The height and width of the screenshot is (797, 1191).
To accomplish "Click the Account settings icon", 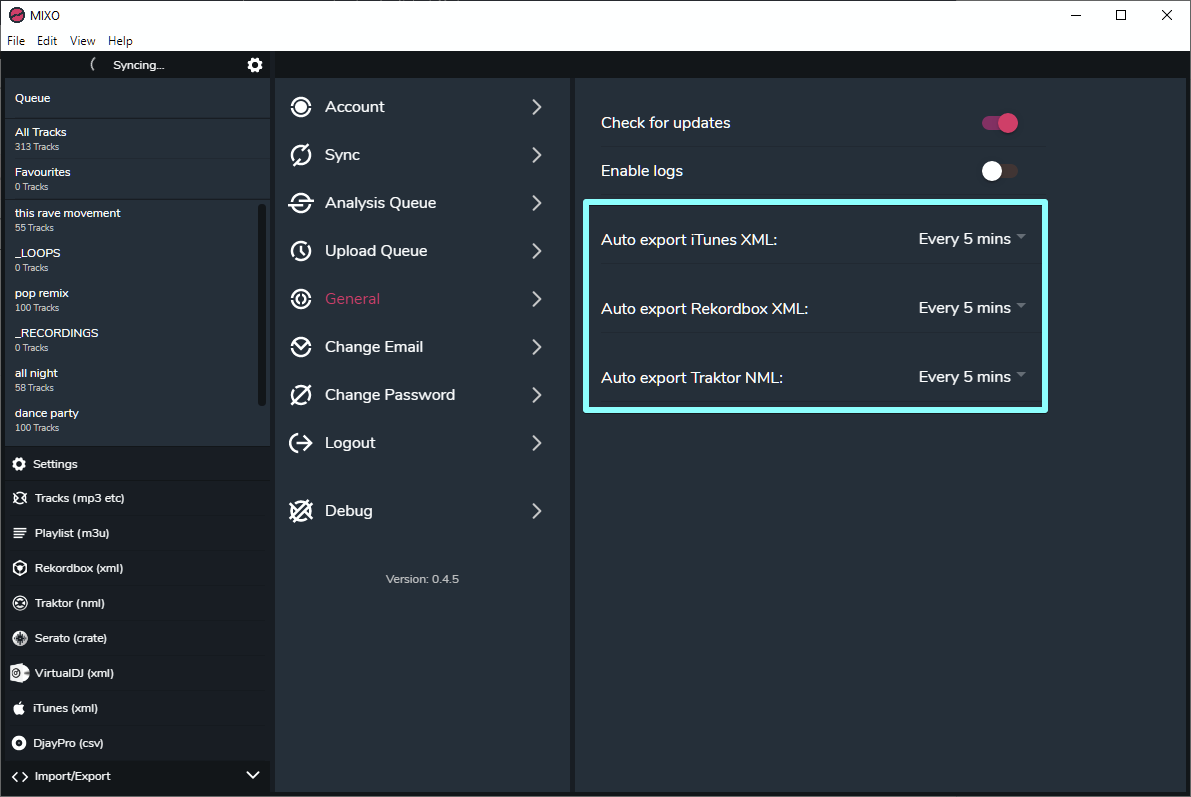I will click(x=301, y=107).
